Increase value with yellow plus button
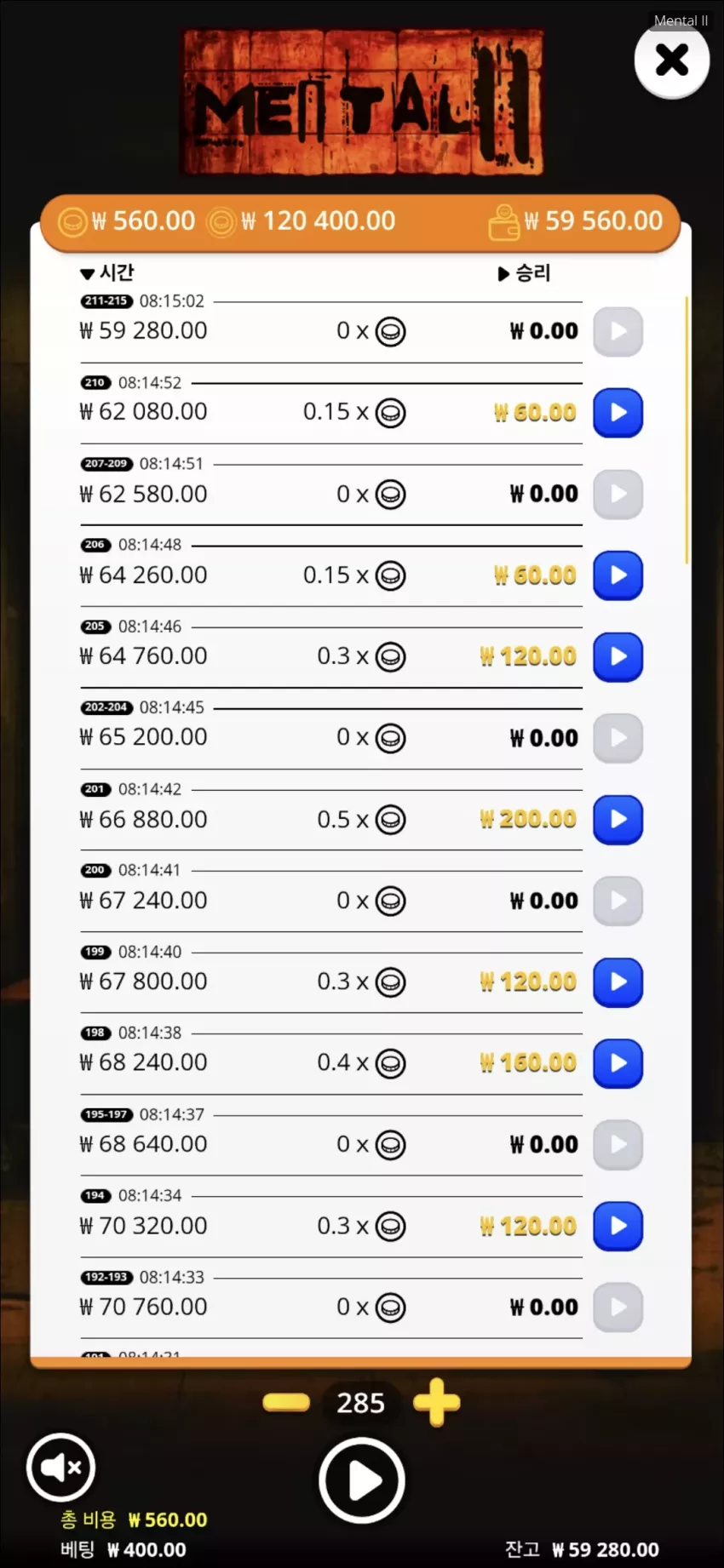Screen dimensions: 724x1568 [436, 1402]
